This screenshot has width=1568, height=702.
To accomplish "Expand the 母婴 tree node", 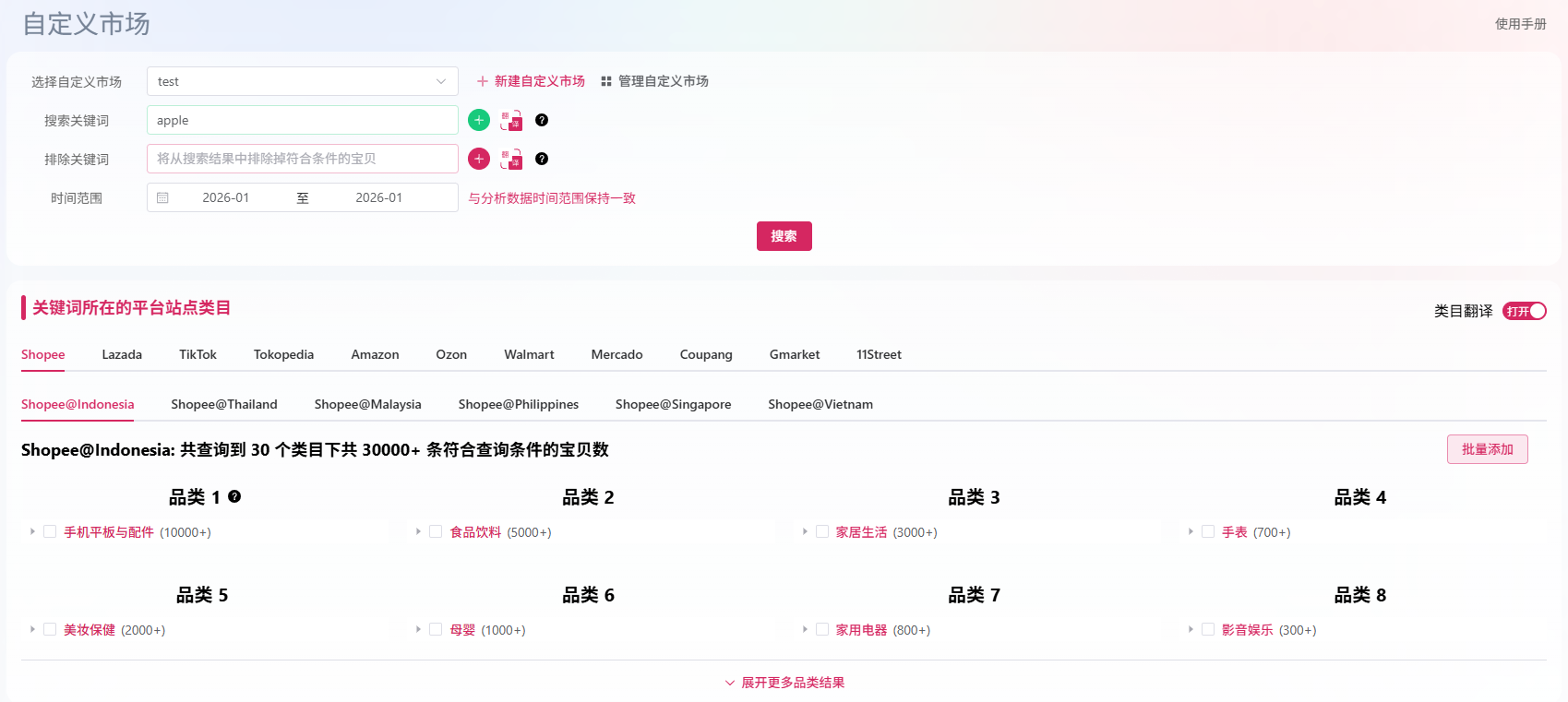I will 418,629.
